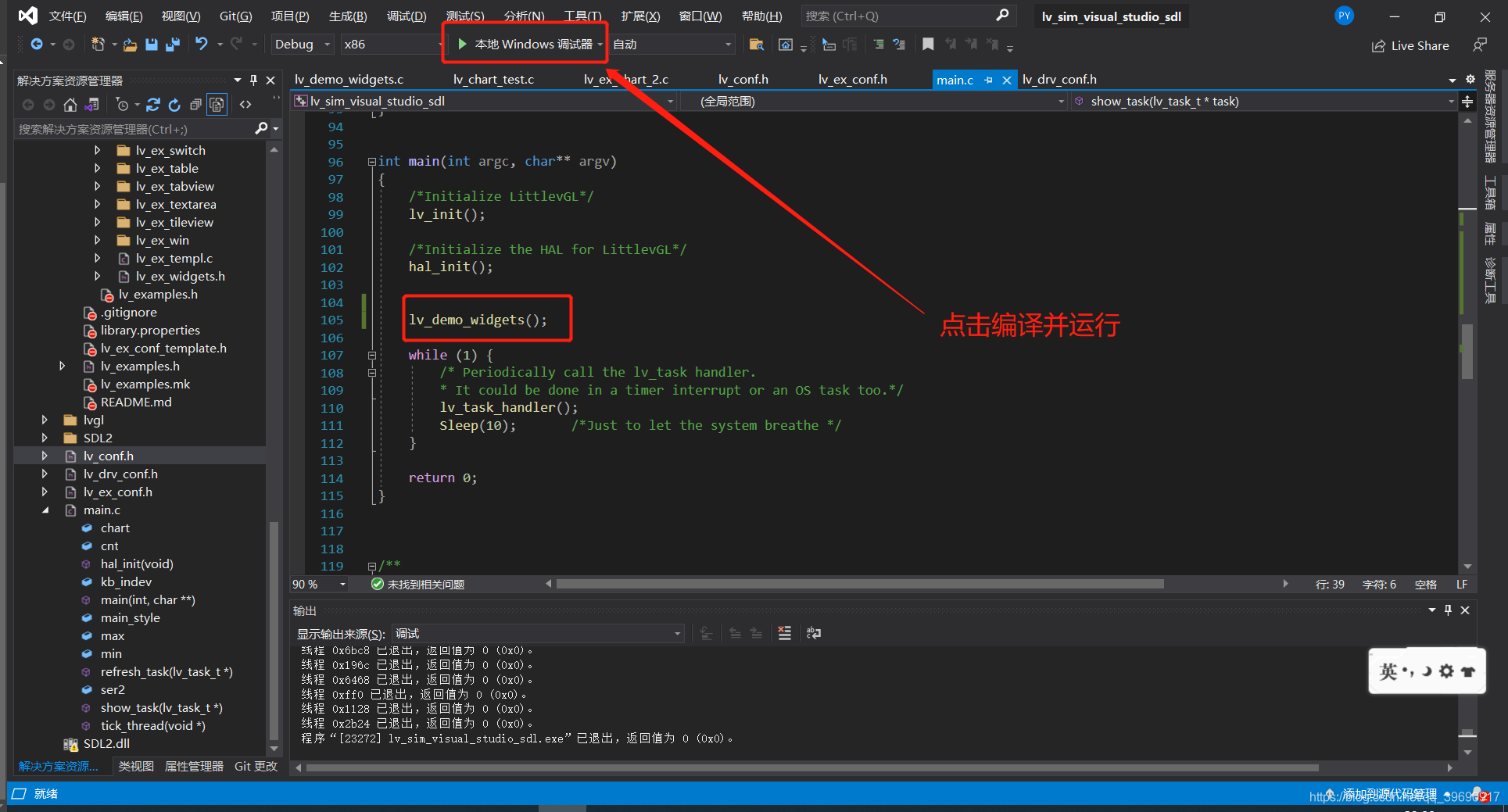Select README.md in Solution Explorer
Image resolution: width=1508 pixels, height=812 pixels.
136,402
